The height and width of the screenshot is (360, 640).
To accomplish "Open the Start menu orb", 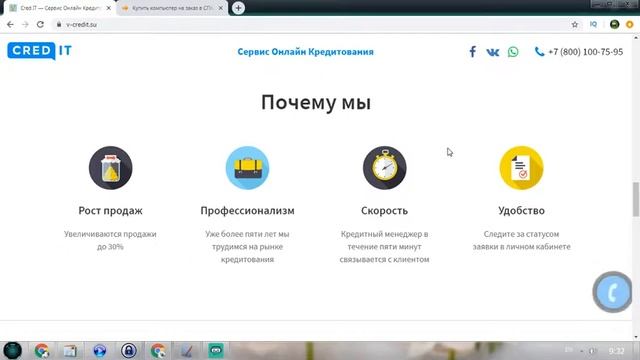I will (12, 350).
